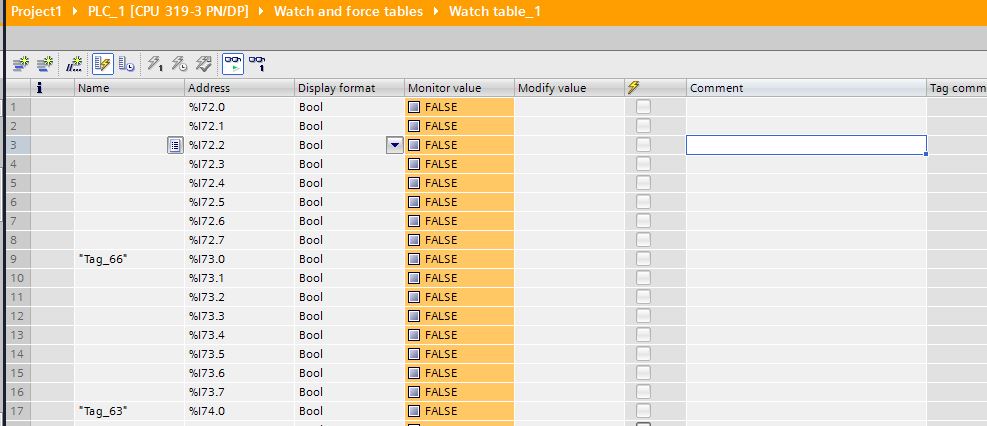Check the modify checkbox for Tag_63 row
The height and width of the screenshot is (426, 987).
[x=643, y=411]
